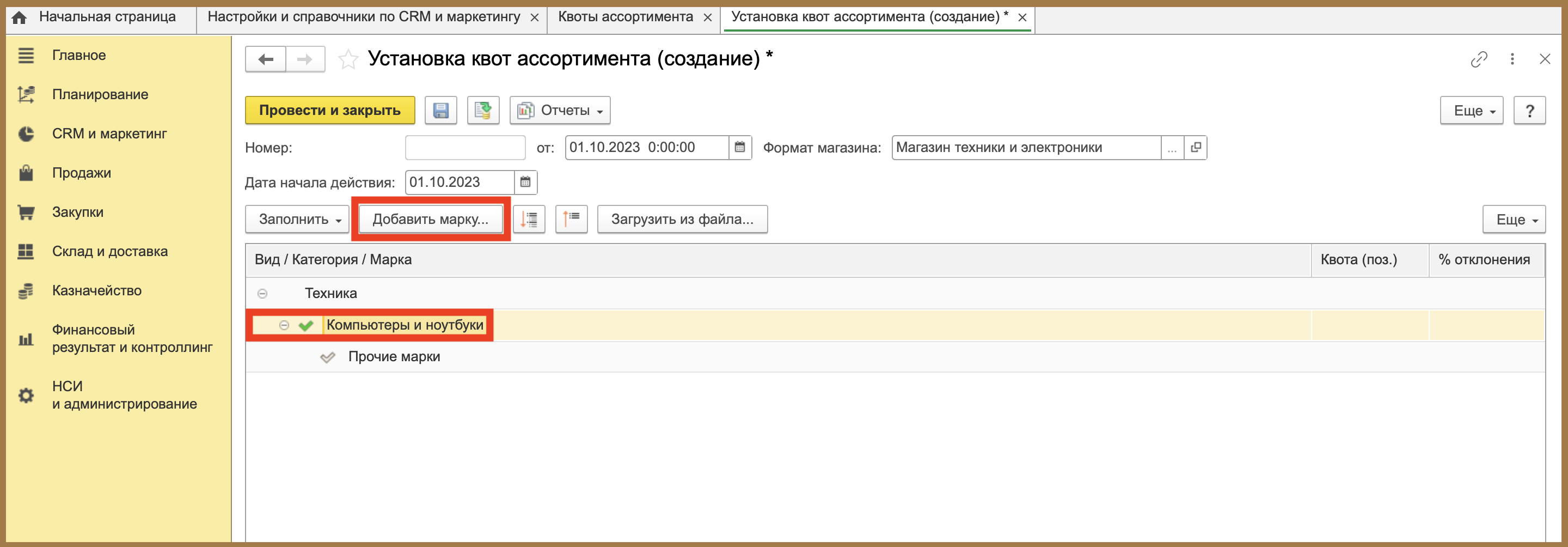This screenshot has height=547, width=1568.
Task: Click Добавить марку button
Action: 430,219
